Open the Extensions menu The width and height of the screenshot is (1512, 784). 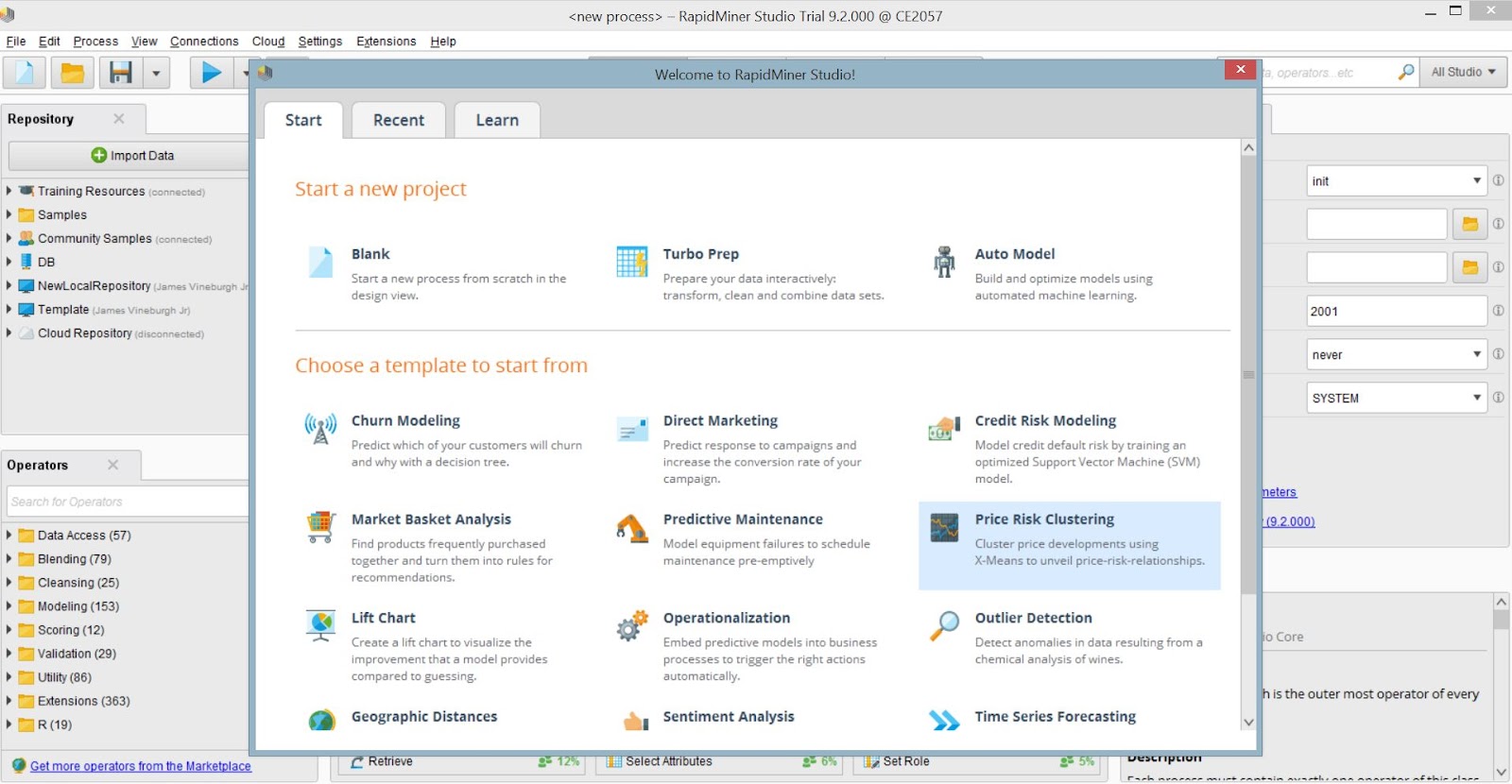[x=386, y=41]
